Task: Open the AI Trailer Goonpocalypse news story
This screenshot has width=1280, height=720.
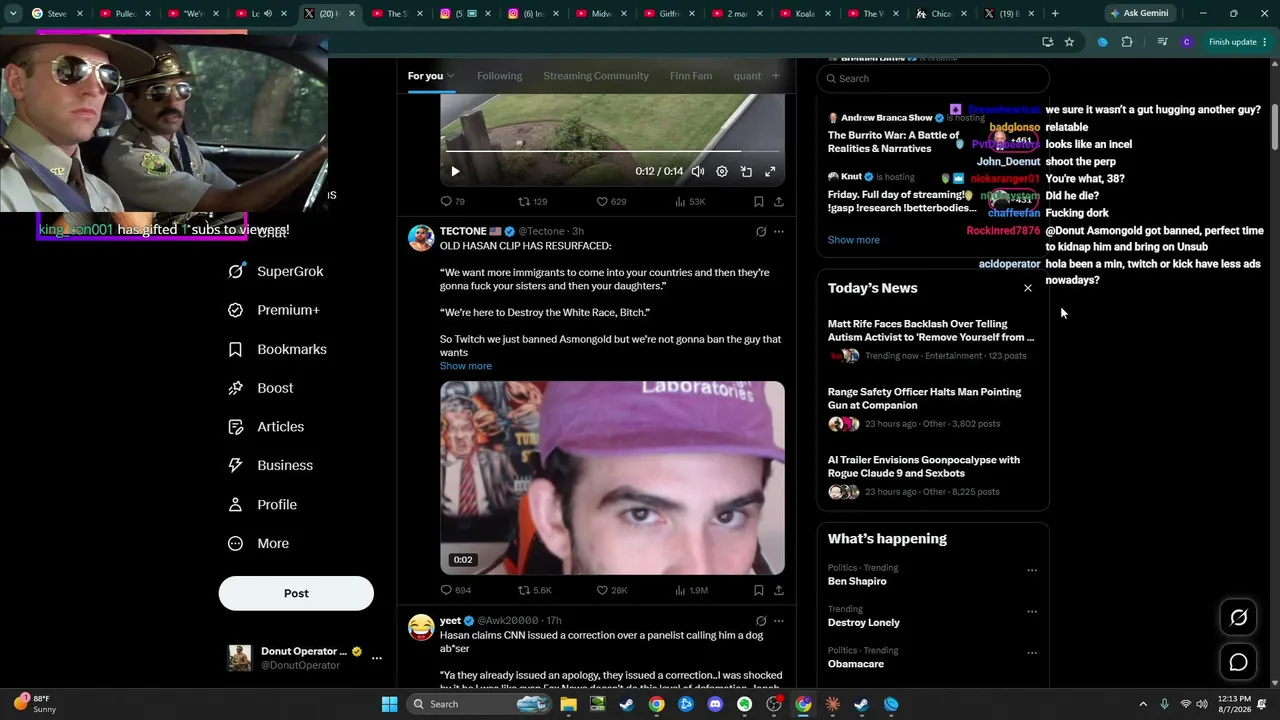Action: pos(932,476)
